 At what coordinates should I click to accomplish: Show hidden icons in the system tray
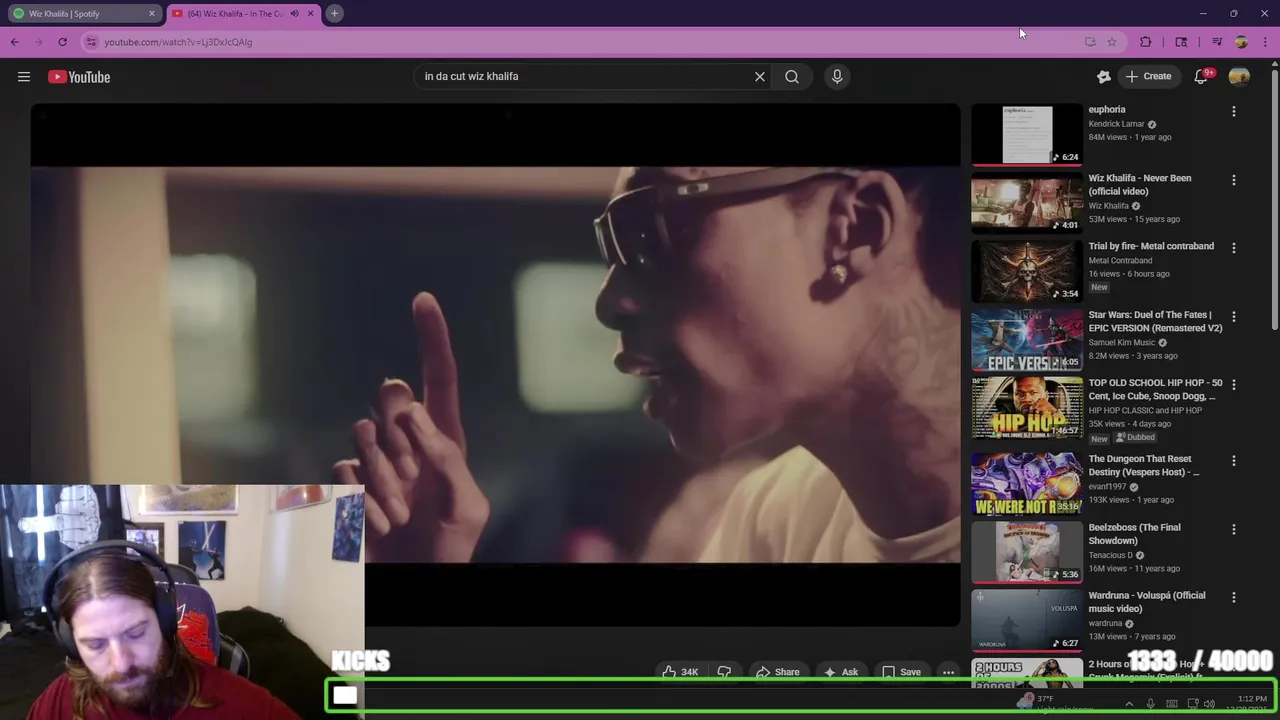click(1129, 704)
